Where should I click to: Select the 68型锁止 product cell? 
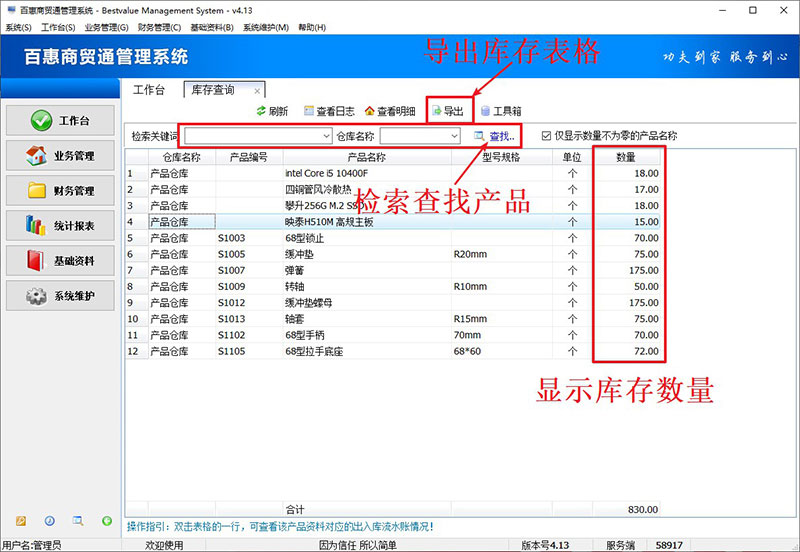(x=367, y=238)
